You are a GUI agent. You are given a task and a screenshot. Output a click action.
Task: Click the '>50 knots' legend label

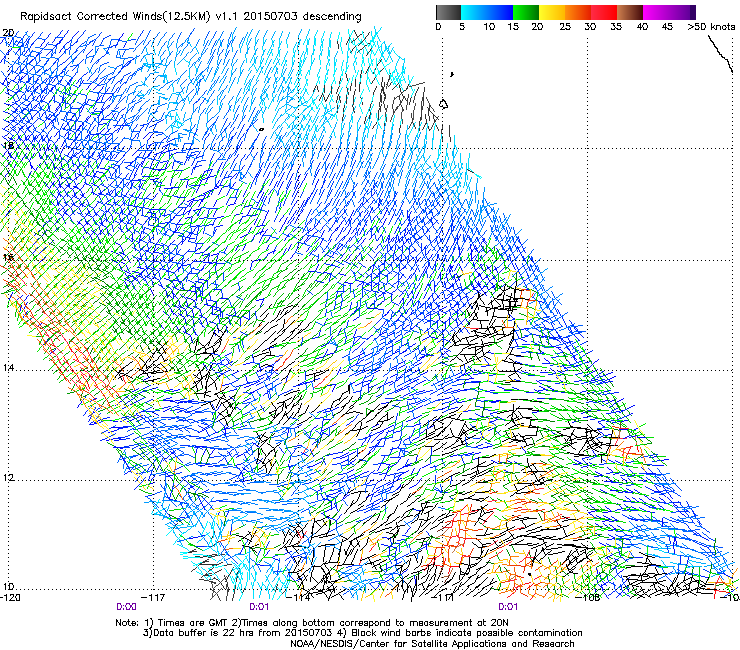click(711, 27)
